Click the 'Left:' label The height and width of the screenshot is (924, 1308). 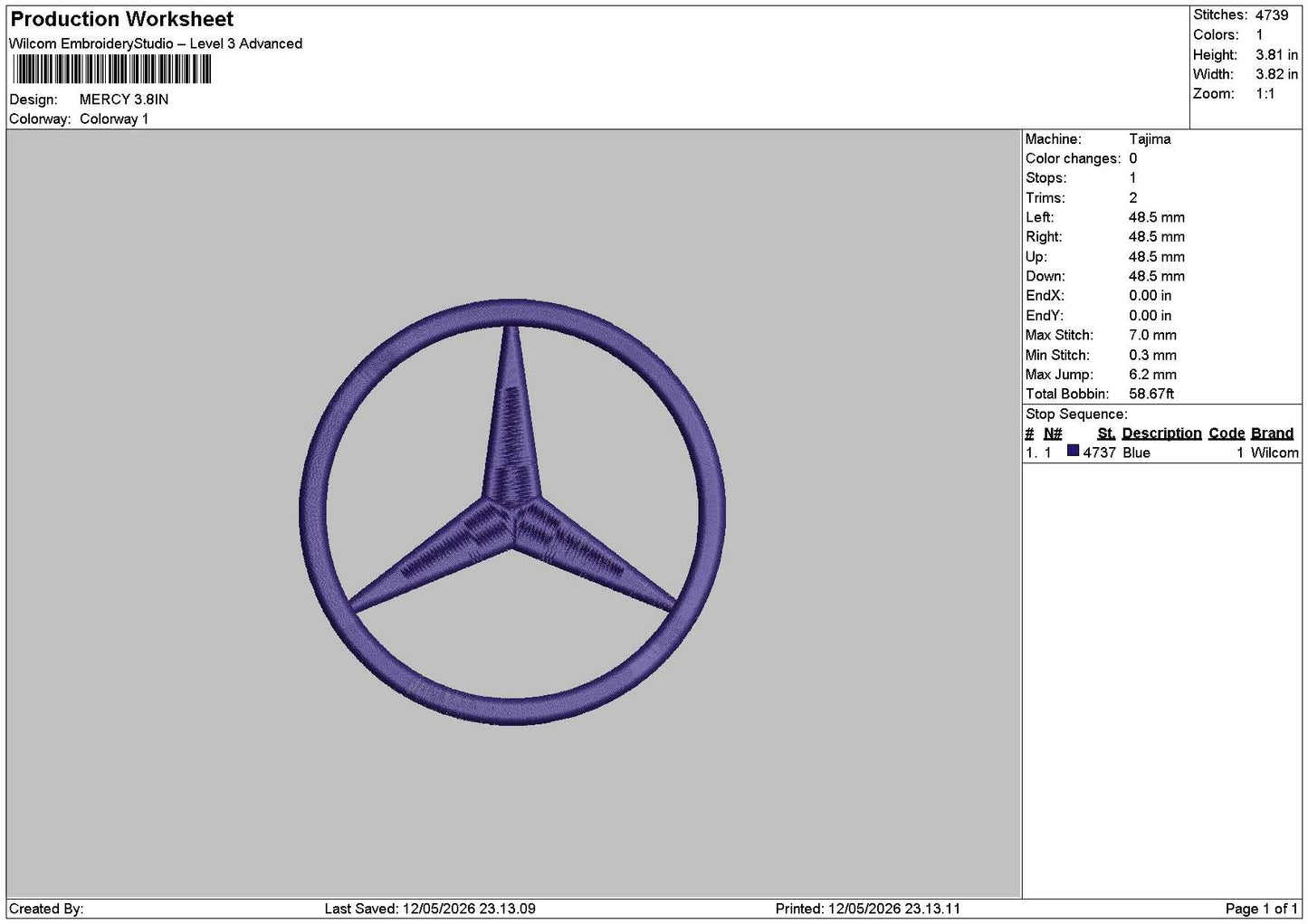pyautogui.click(x=1039, y=218)
